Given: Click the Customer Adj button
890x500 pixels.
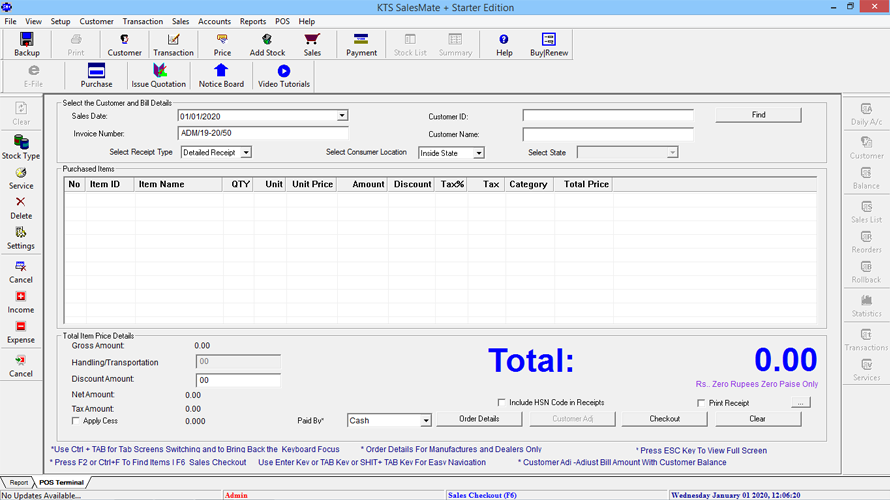Looking at the screenshot, I should 572,419.
